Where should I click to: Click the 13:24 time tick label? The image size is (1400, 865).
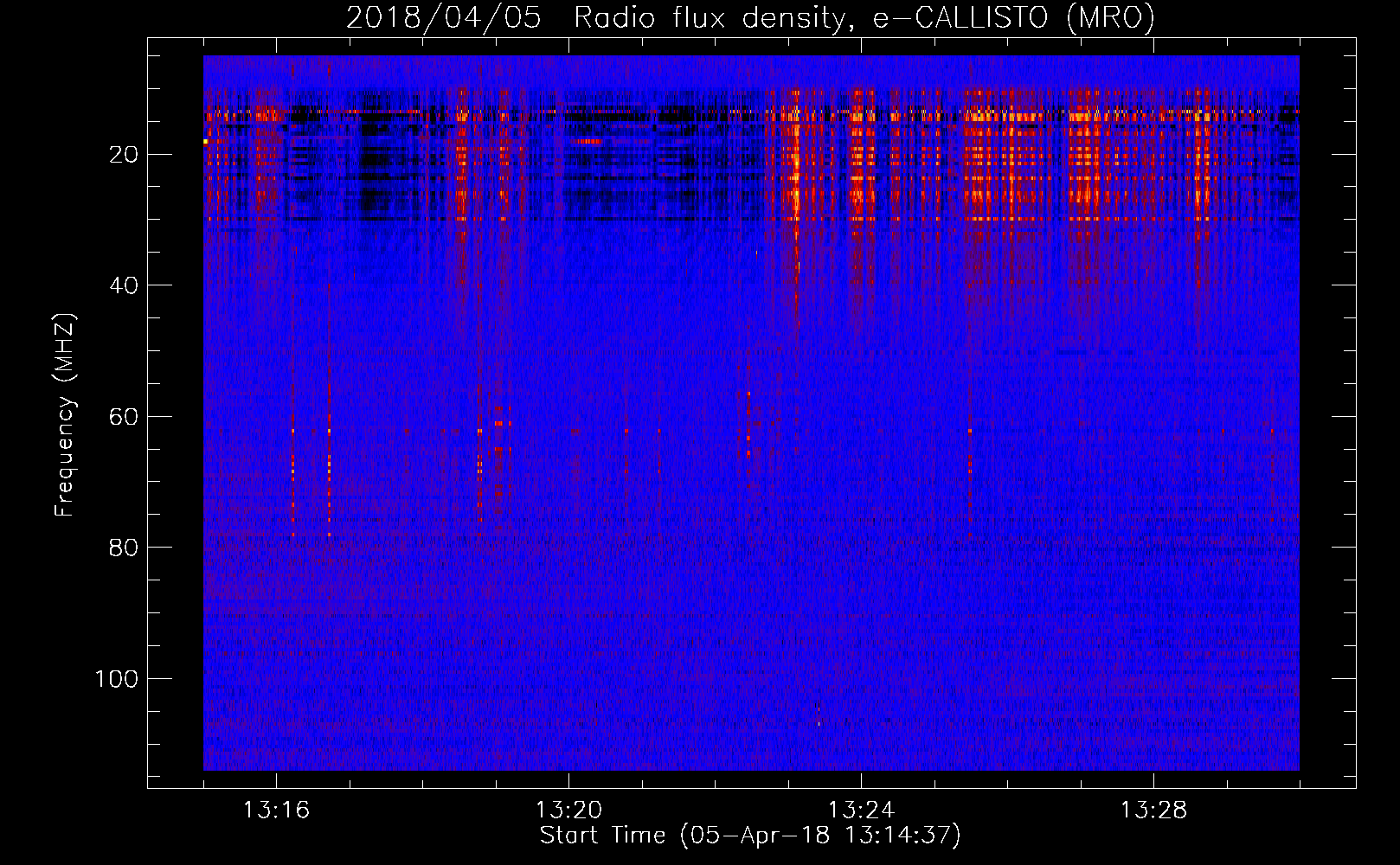[x=861, y=811]
